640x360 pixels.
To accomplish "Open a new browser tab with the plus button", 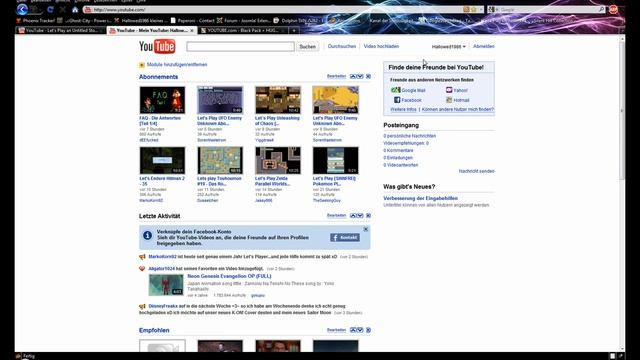I will [x=294, y=31].
